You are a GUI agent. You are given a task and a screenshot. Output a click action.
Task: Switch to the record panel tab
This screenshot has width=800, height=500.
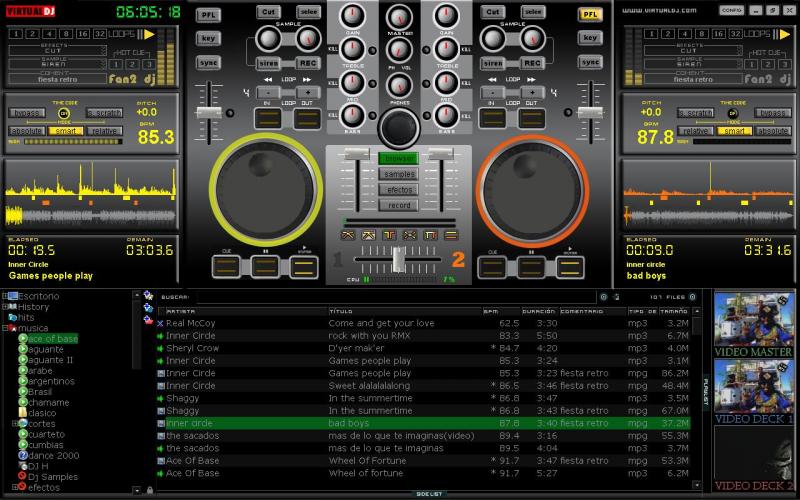coord(399,205)
